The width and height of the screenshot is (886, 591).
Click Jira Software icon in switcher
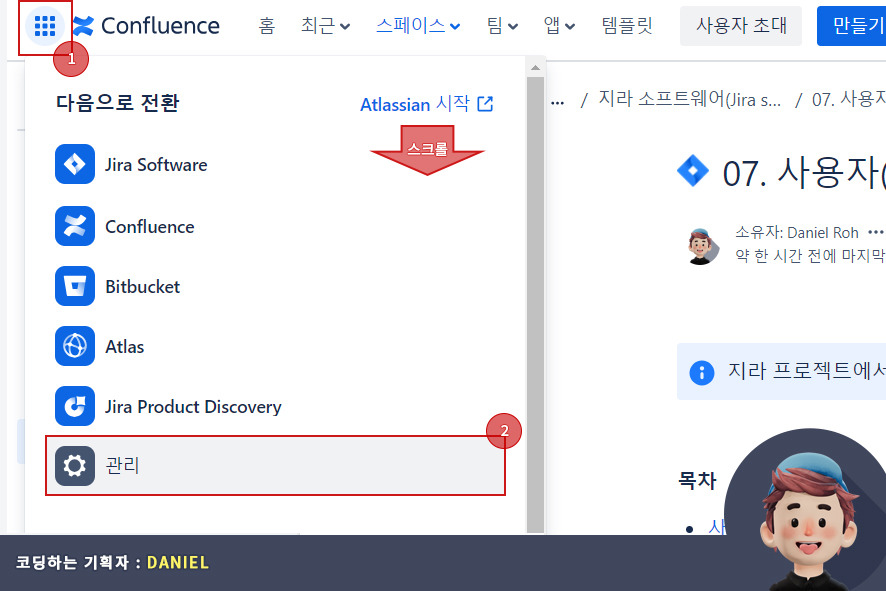tap(75, 164)
